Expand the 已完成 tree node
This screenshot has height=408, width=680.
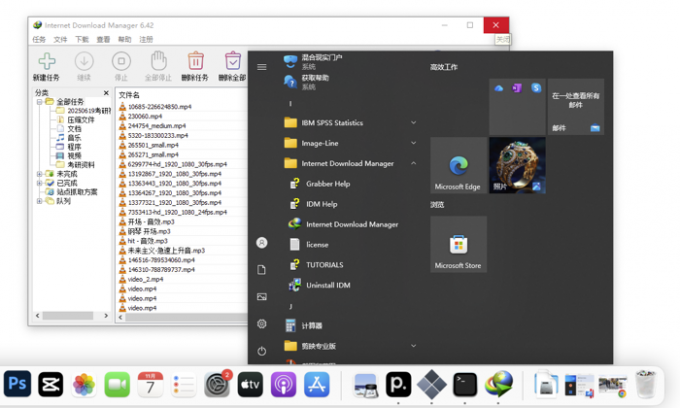tap(39, 183)
